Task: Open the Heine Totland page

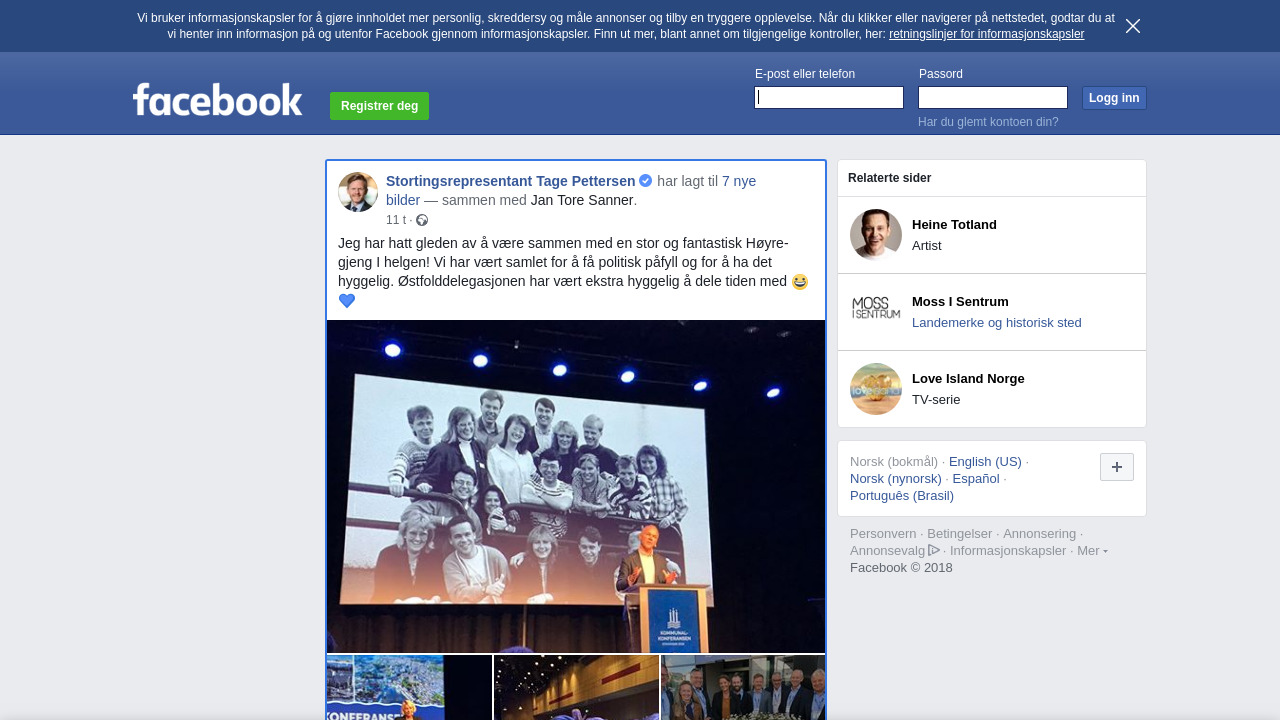Action: pos(954,225)
